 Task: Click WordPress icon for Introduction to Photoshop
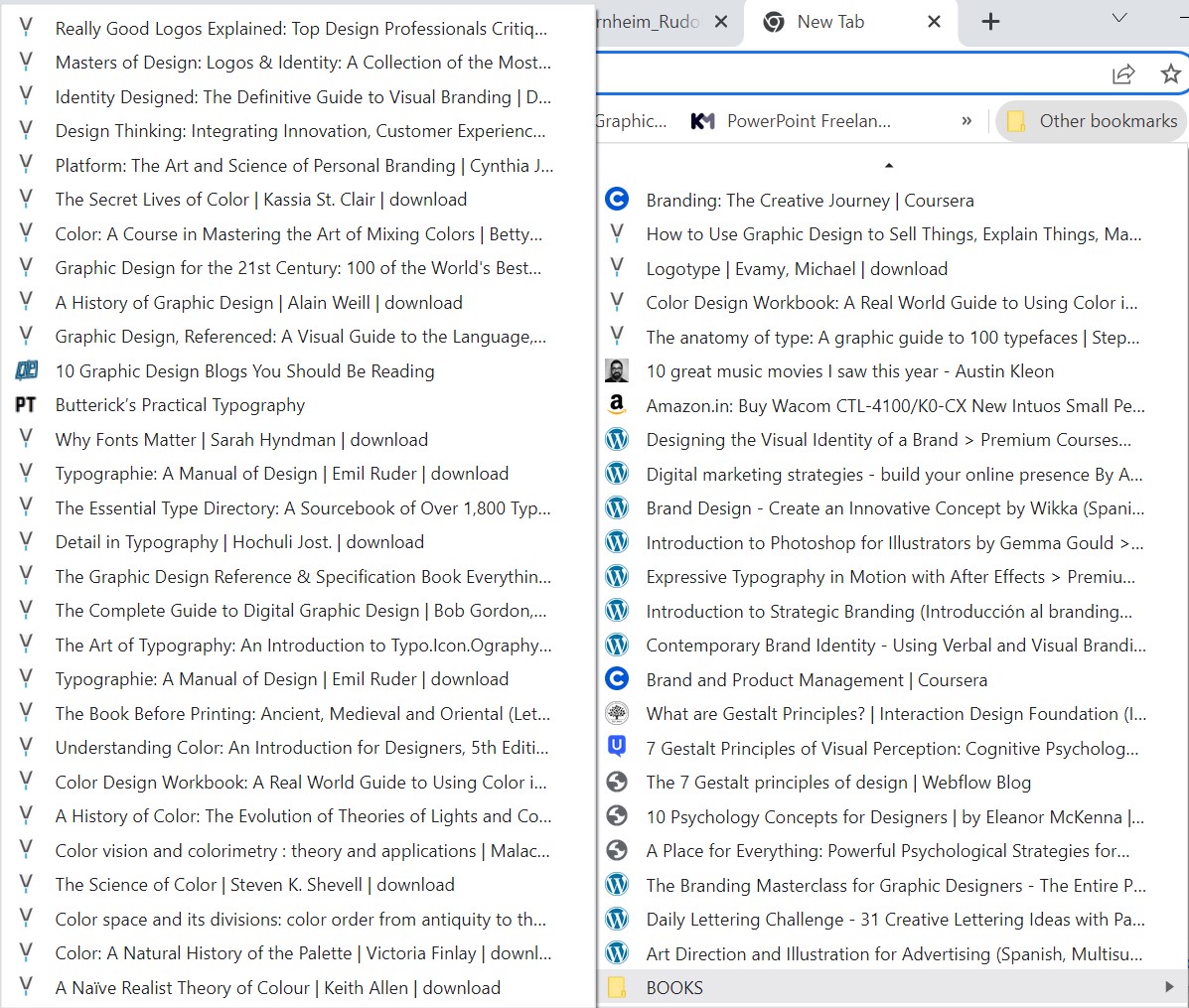point(617,542)
